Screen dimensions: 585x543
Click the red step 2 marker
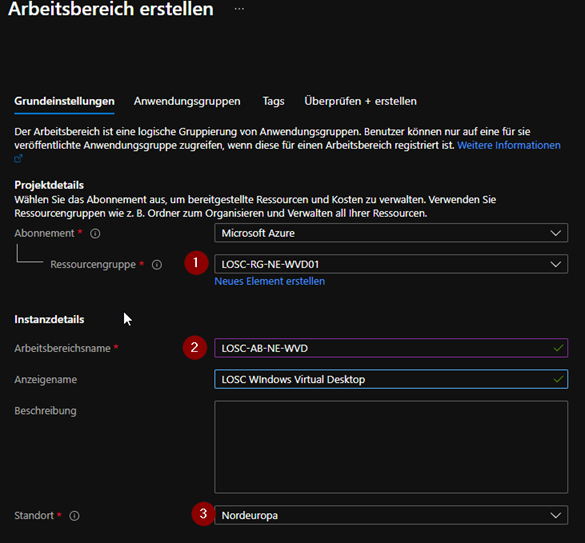point(194,347)
